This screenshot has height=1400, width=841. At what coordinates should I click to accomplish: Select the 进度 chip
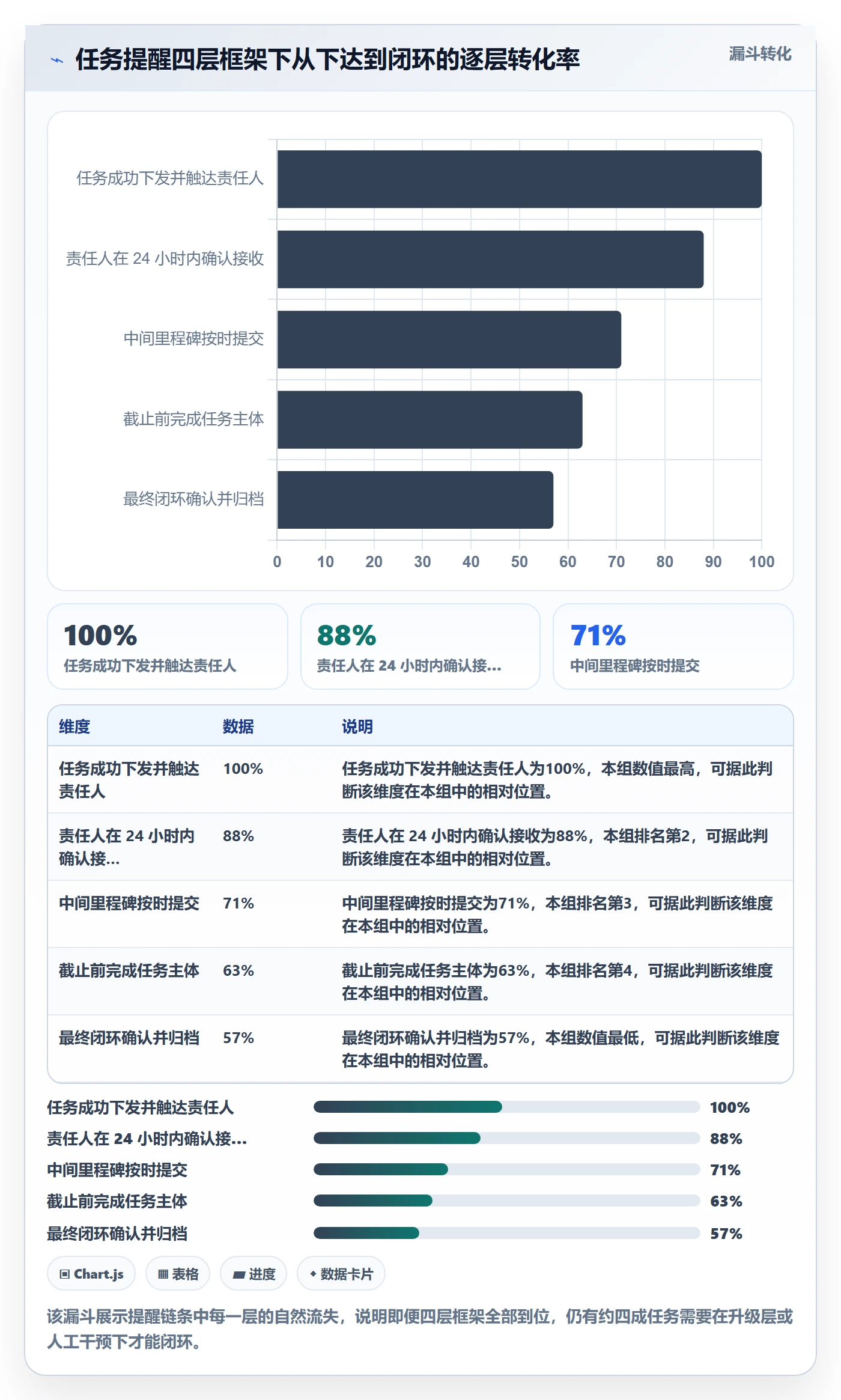pyautogui.click(x=254, y=1274)
